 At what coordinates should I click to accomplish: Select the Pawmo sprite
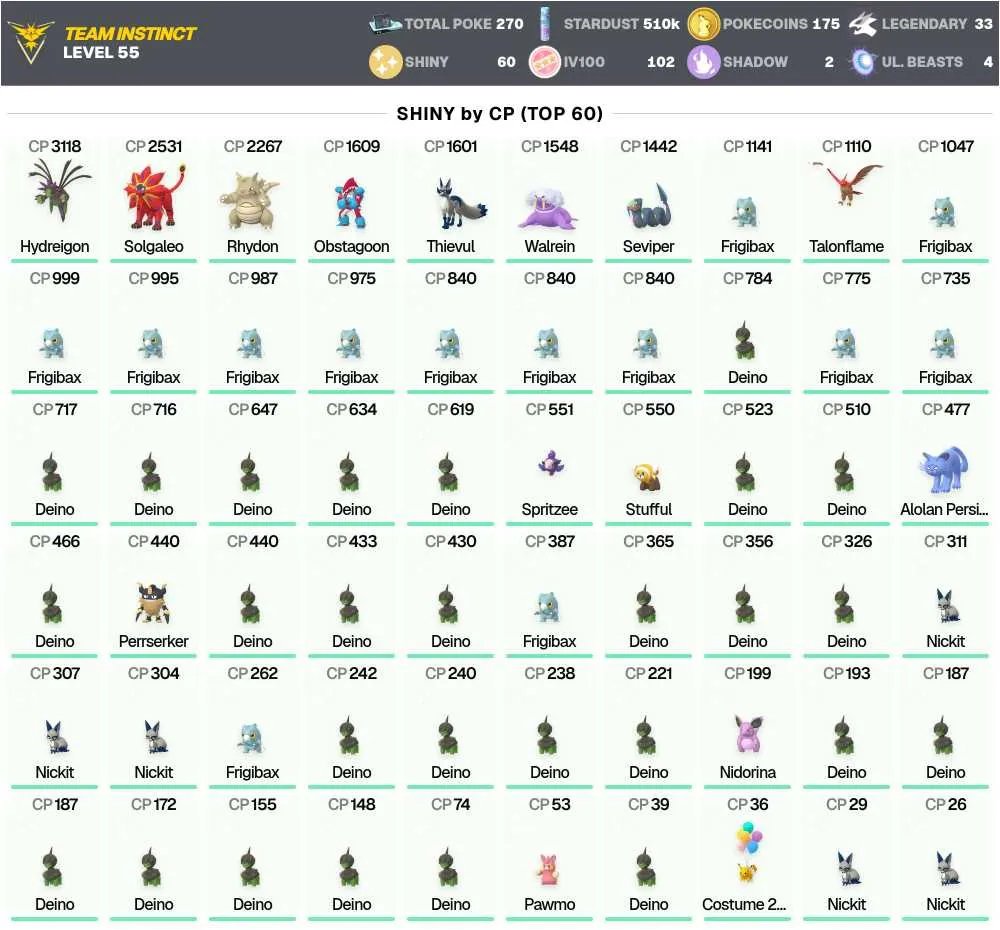tap(548, 869)
